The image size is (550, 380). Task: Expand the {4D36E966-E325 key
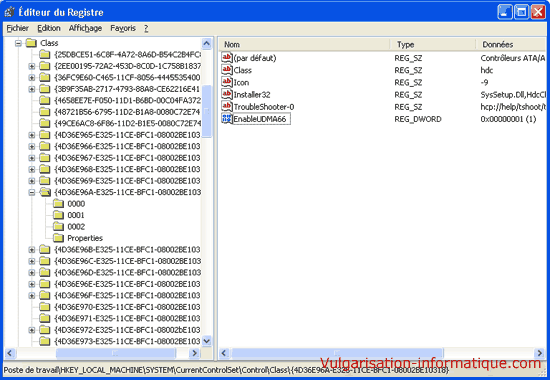click(32, 146)
